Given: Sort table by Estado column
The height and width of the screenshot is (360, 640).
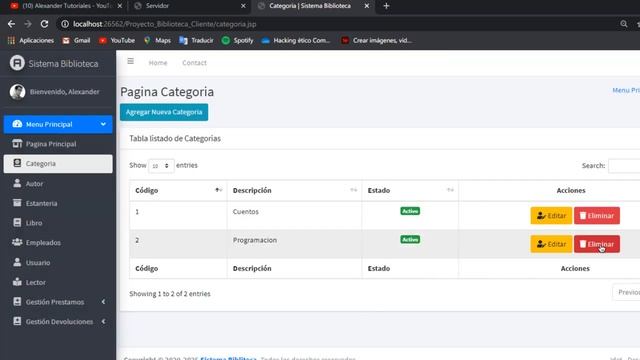Looking at the screenshot, I should tap(410, 191).
